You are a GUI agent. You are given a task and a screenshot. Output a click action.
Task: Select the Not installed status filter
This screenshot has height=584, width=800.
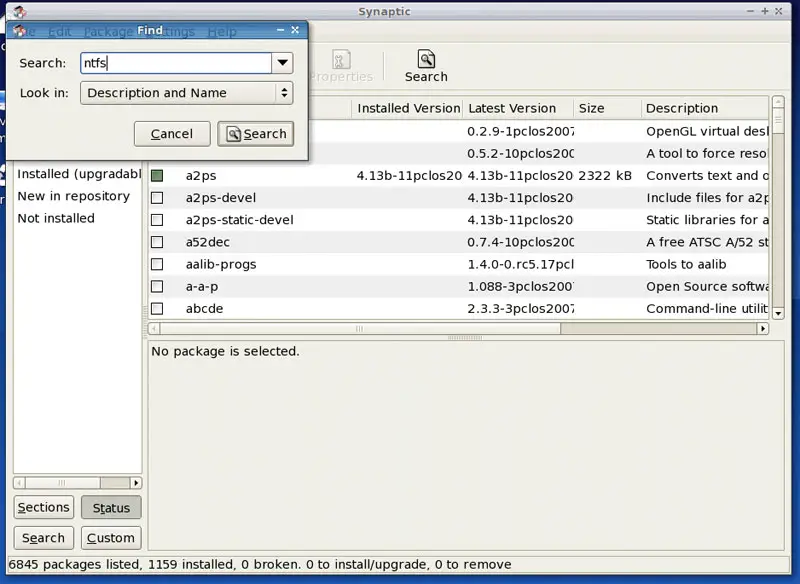(56, 218)
